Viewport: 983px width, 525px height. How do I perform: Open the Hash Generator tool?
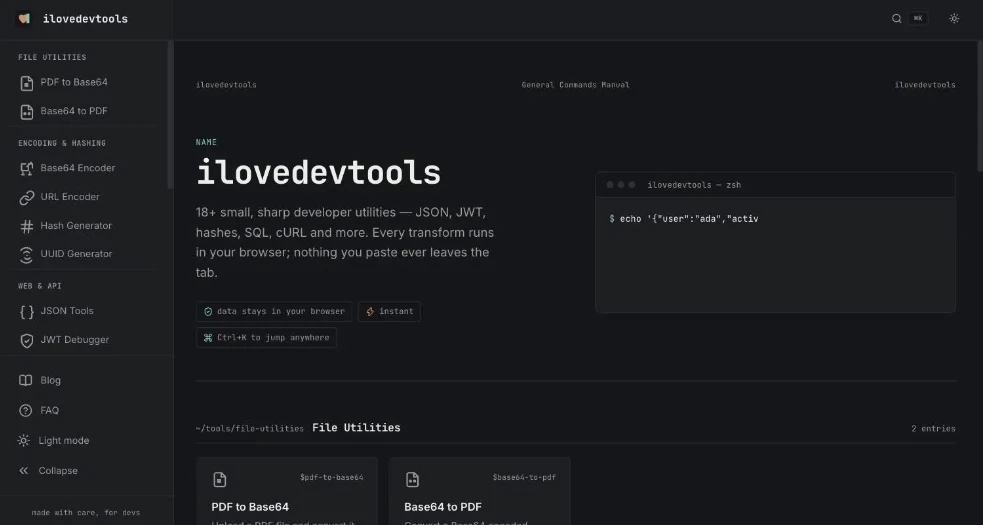point(83,226)
